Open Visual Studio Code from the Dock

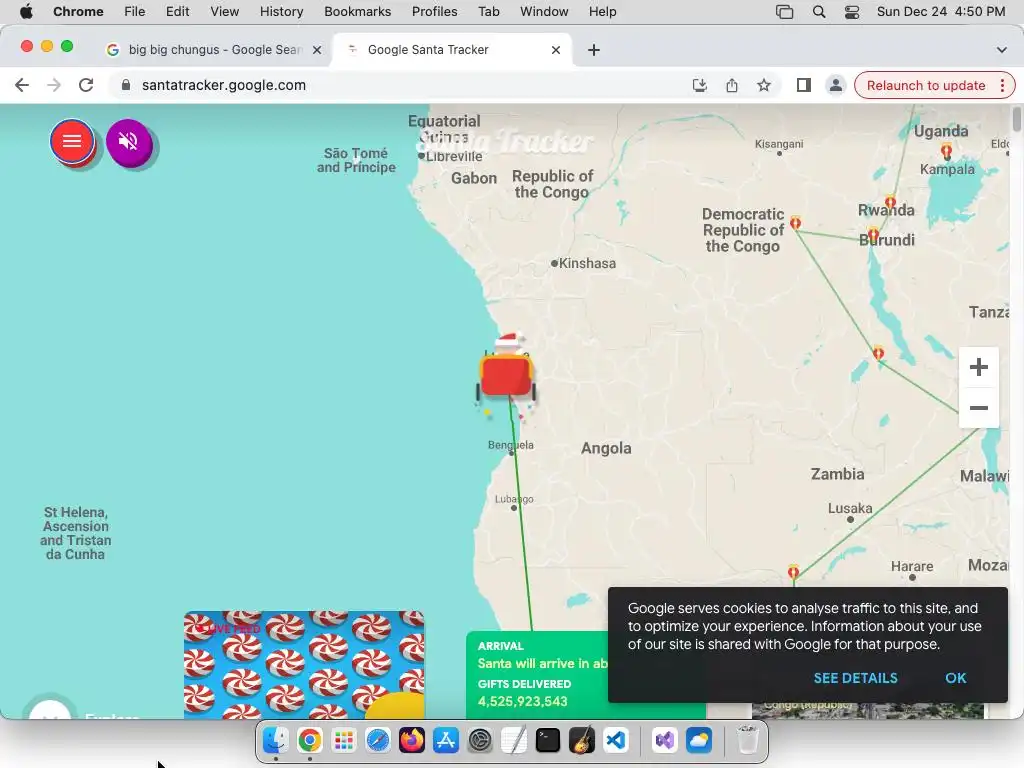pos(615,741)
